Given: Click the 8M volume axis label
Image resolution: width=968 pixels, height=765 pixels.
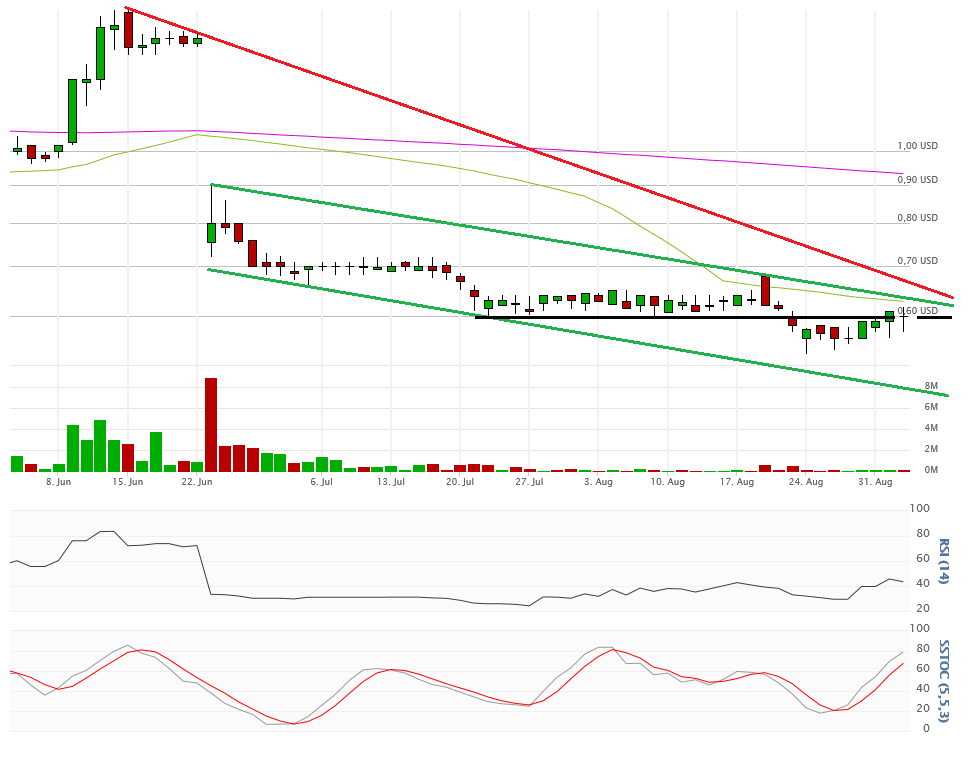Looking at the screenshot, I should (930, 386).
